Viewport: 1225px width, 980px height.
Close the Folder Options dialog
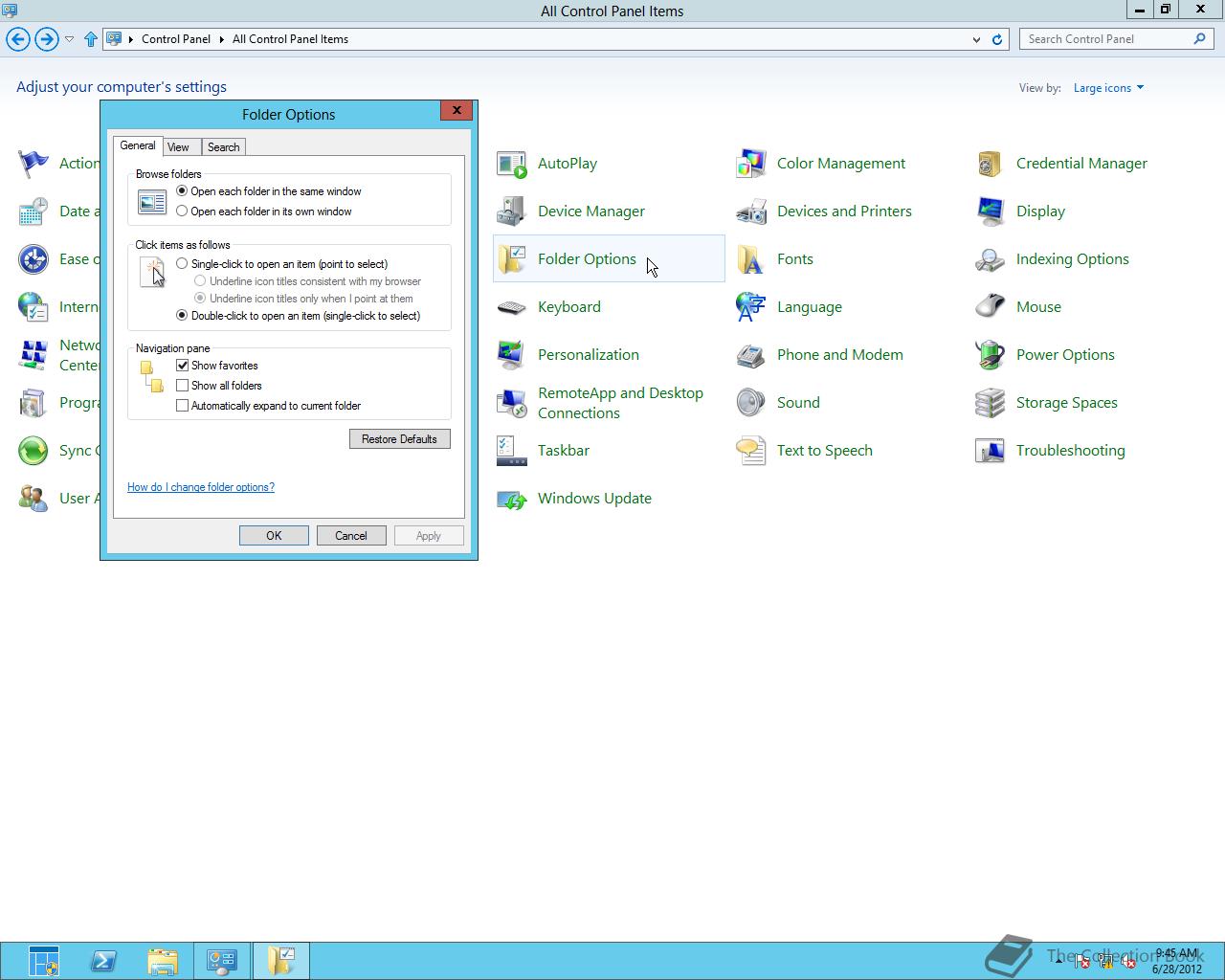tap(457, 110)
